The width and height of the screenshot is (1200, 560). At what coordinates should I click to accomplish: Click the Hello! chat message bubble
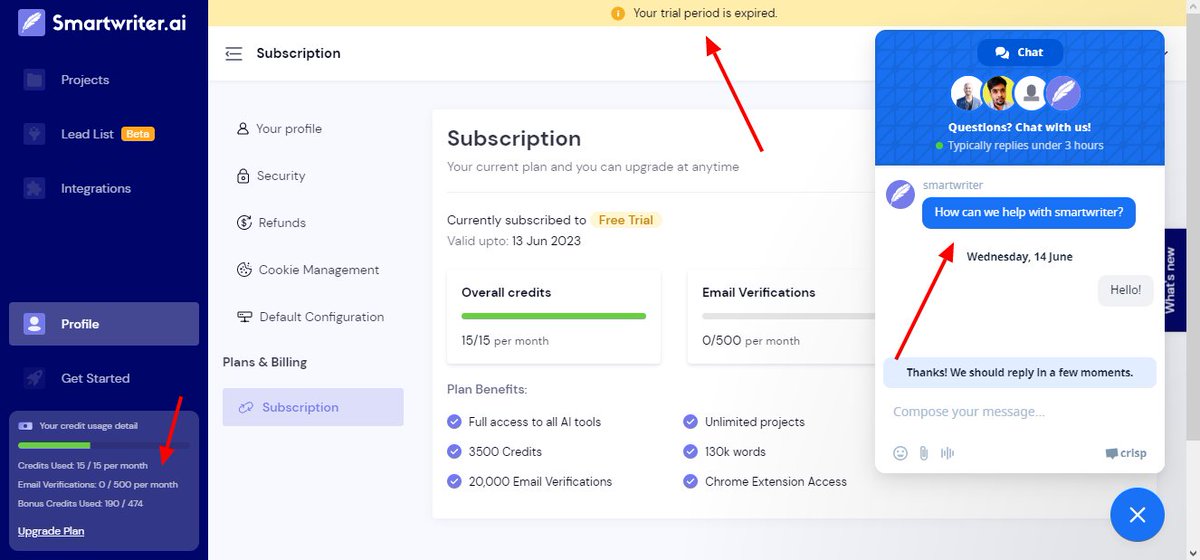(1126, 291)
